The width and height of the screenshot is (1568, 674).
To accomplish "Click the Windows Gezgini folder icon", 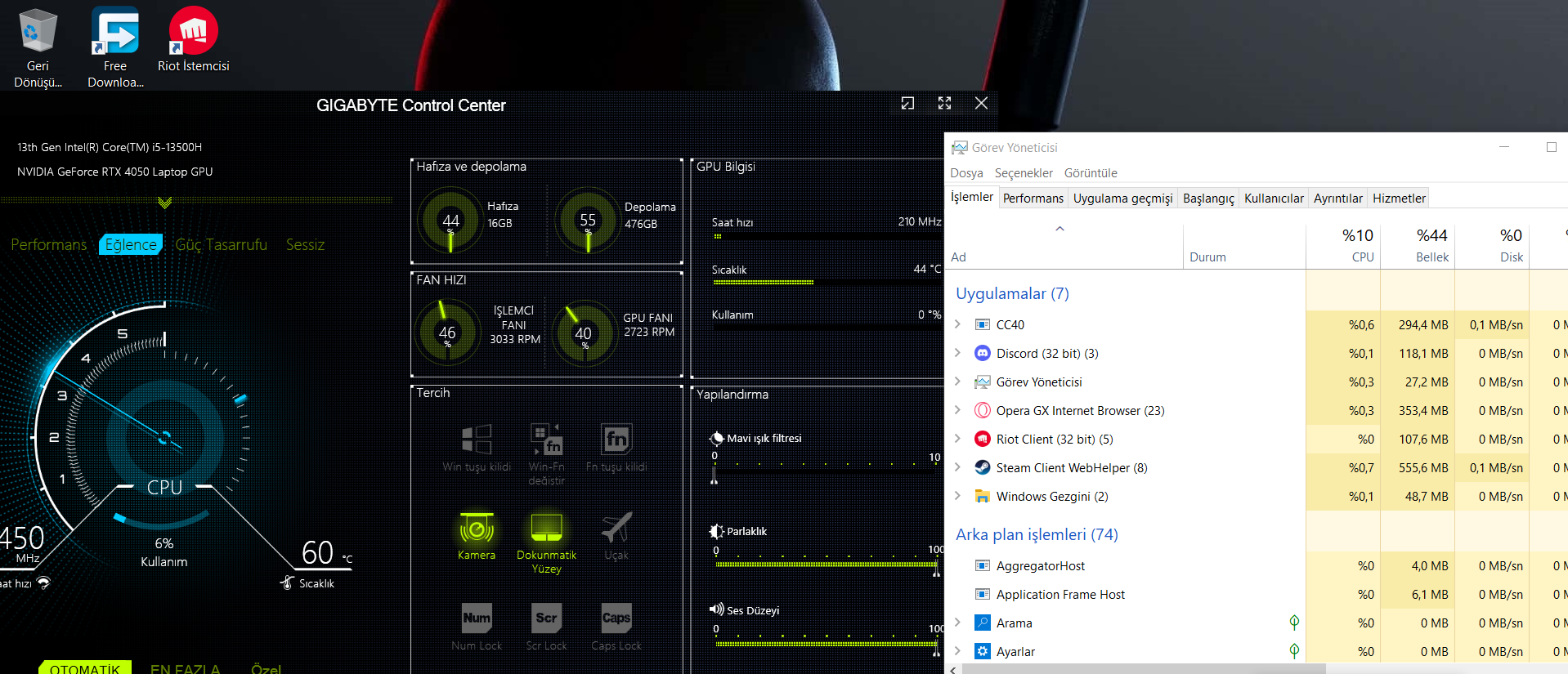I will [982, 496].
